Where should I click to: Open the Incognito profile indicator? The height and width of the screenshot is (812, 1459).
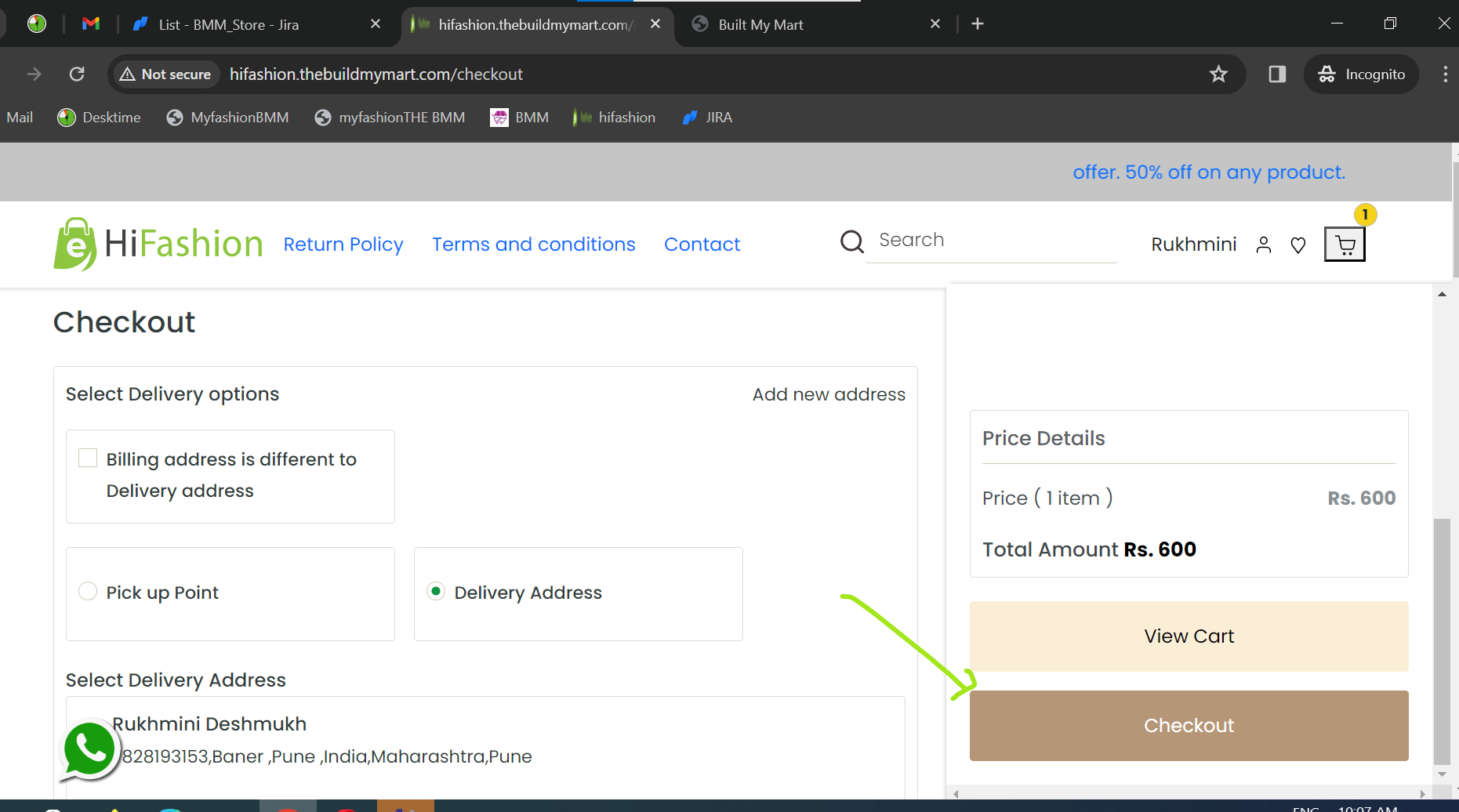(x=1362, y=74)
